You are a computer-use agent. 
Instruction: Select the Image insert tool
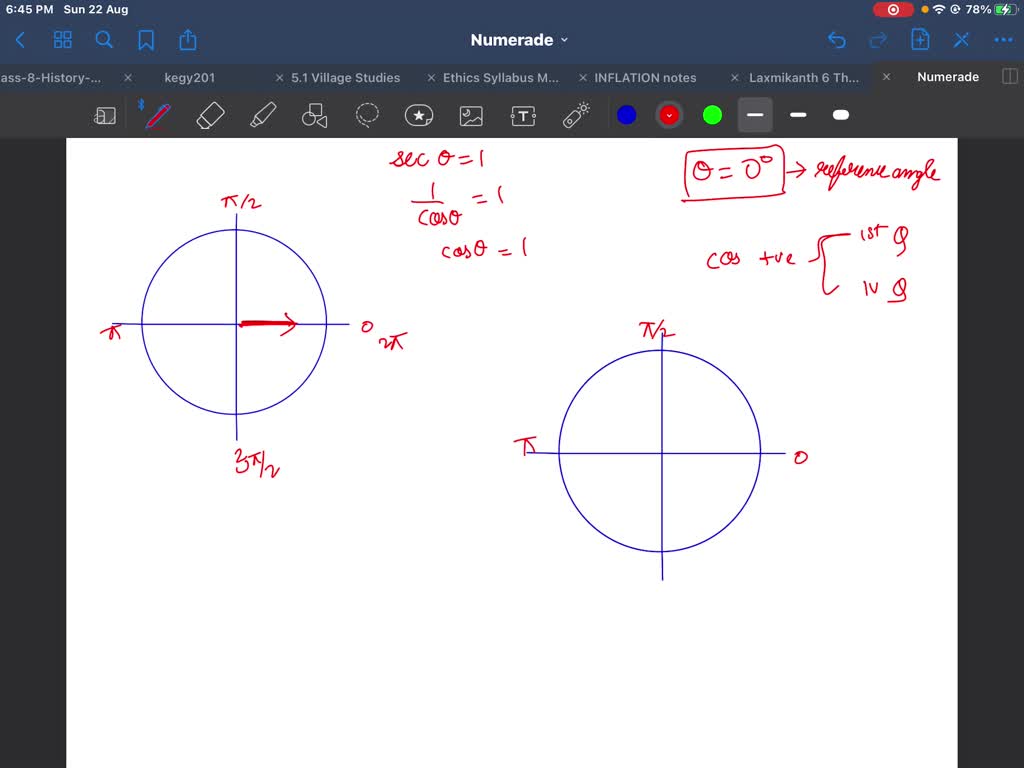click(471, 116)
